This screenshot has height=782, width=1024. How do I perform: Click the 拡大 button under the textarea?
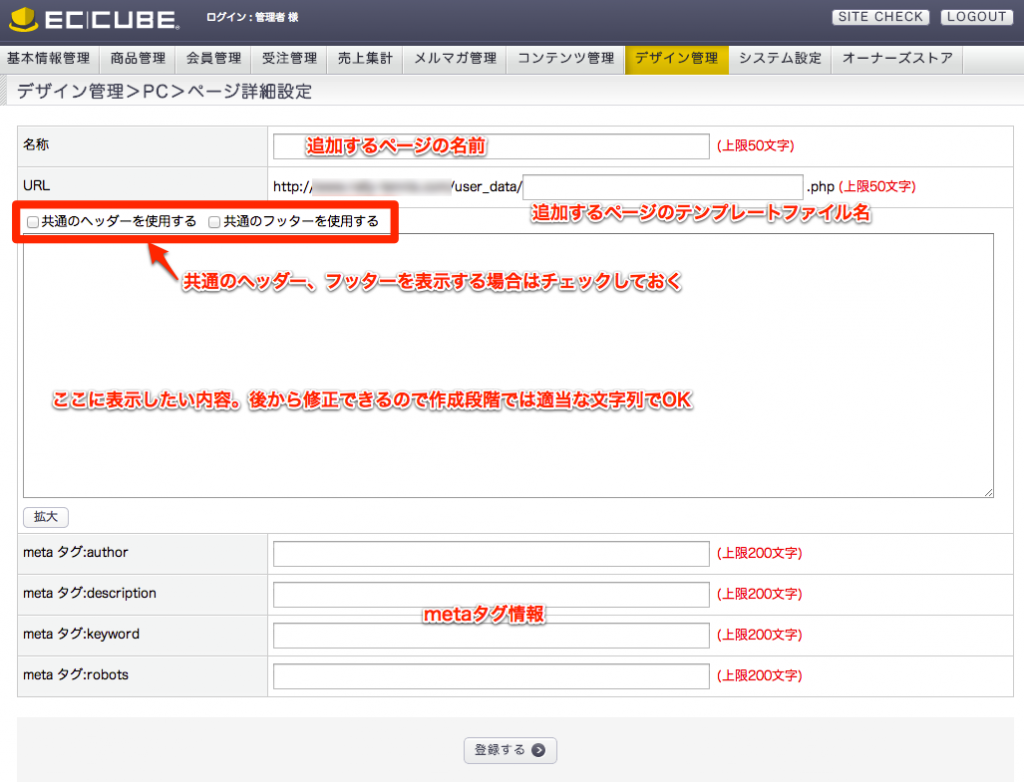click(x=46, y=517)
